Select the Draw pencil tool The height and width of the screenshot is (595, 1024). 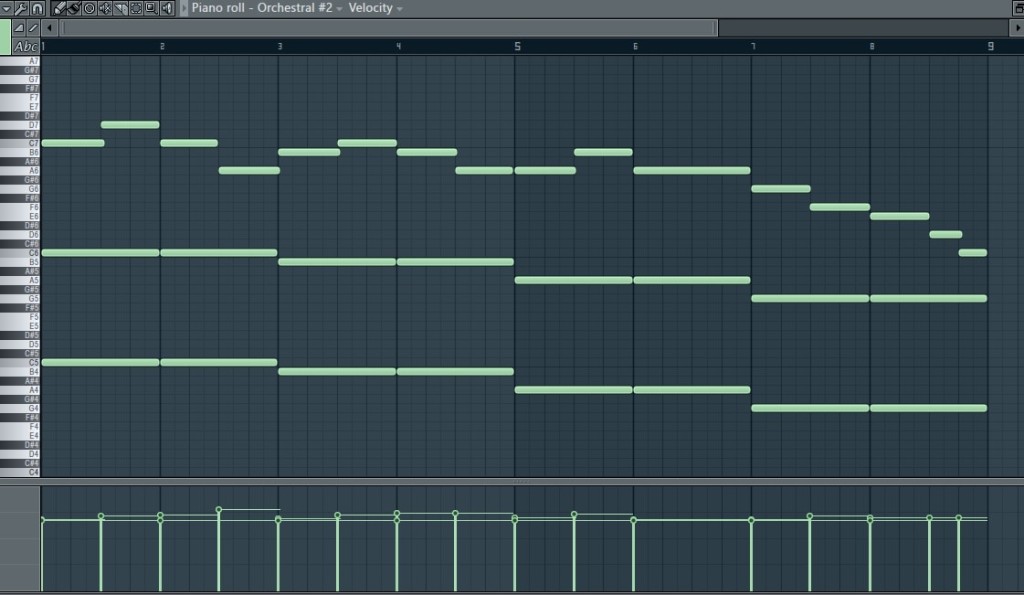pyautogui.click(x=60, y=8)
